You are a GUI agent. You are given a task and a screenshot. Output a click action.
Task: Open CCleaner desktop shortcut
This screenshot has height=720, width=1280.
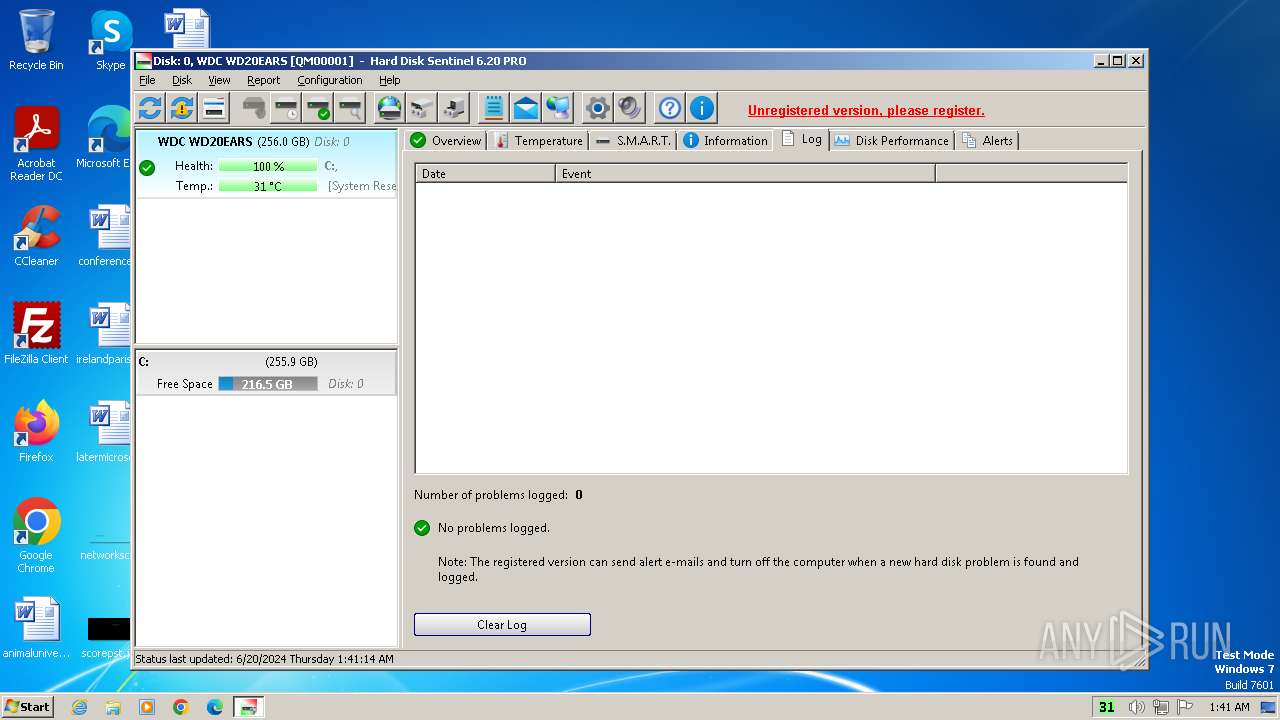point(36,236)
